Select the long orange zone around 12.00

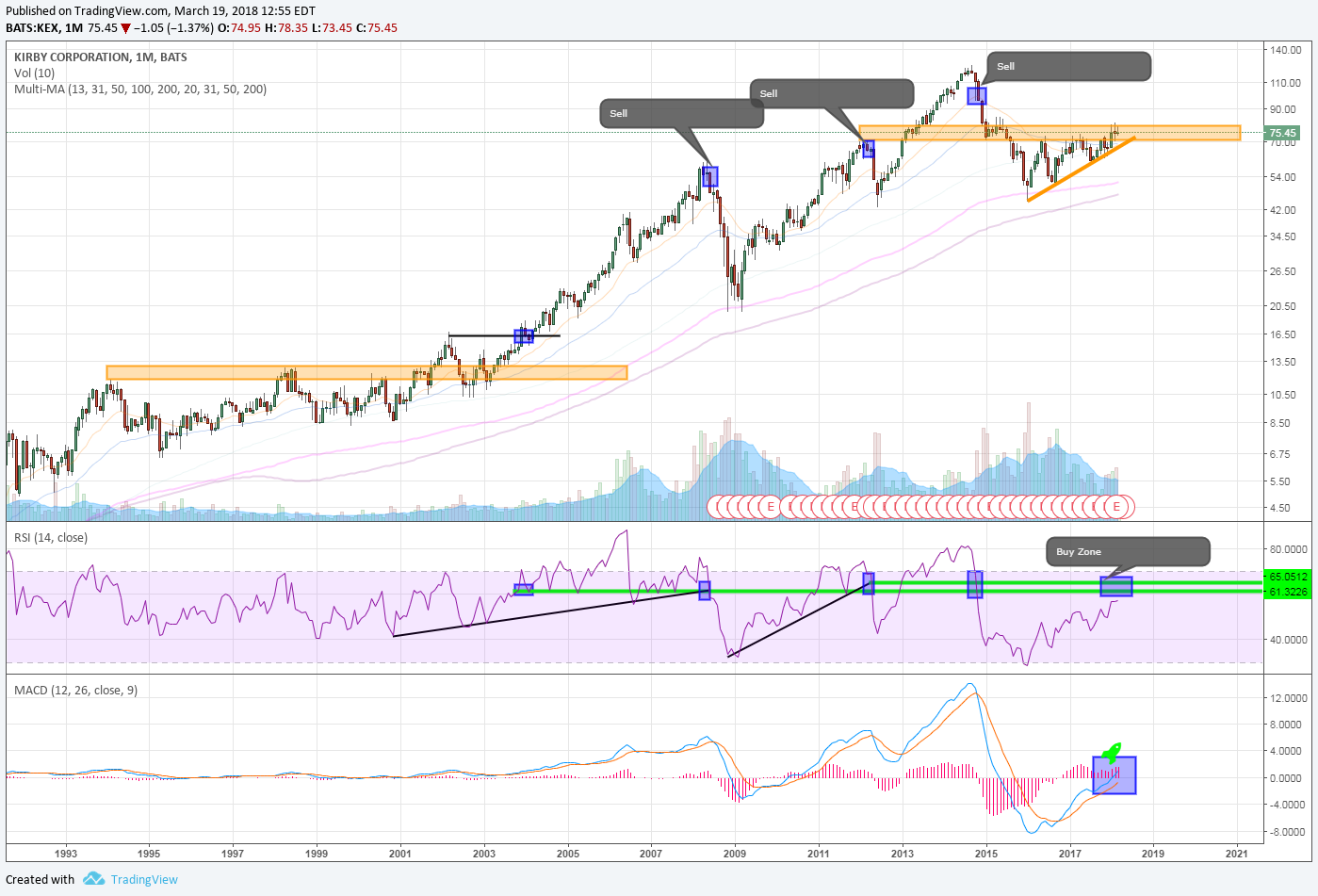click(366, 373)
